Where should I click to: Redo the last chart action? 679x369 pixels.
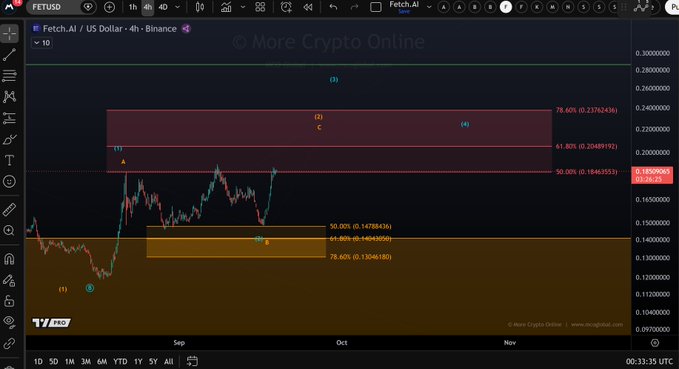click(x=354, y=7)
